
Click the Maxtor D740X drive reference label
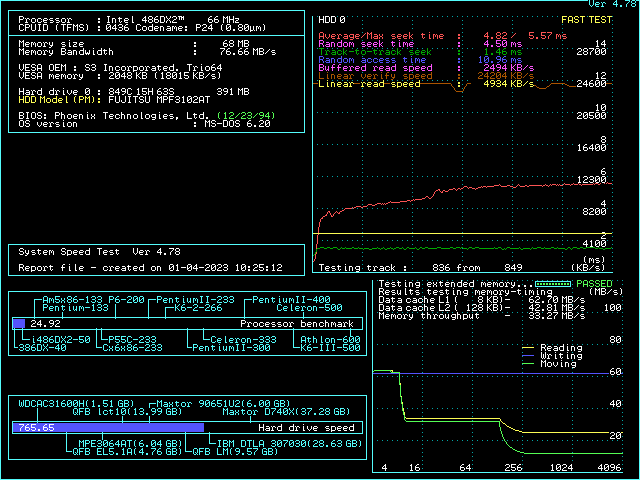(x=286, y=411)
